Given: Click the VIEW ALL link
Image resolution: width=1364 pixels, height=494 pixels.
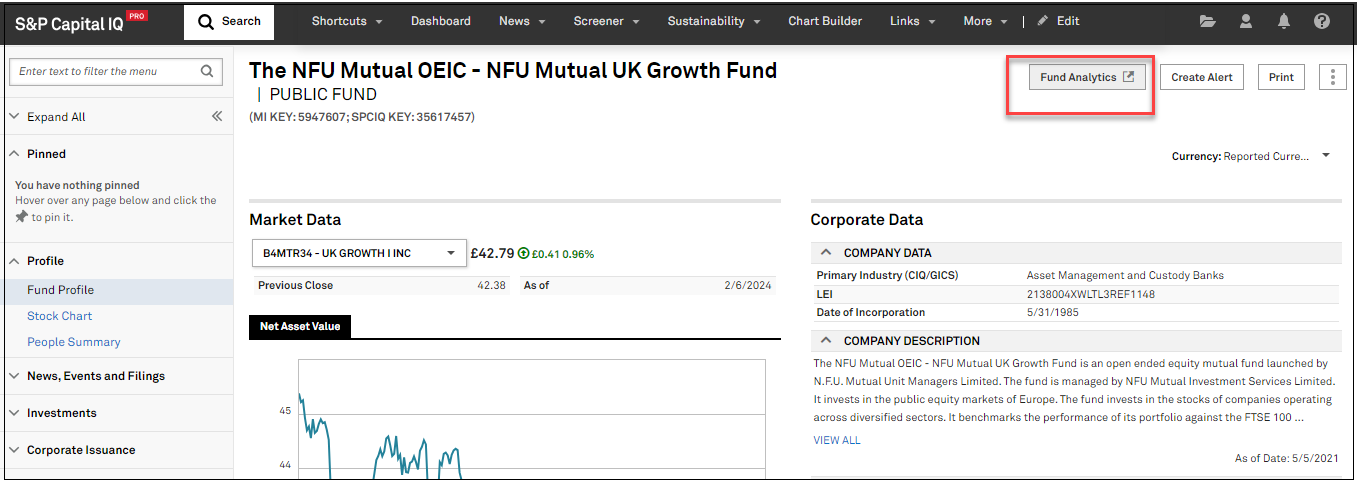Looking at the screenshot, I should coord(836,440).
